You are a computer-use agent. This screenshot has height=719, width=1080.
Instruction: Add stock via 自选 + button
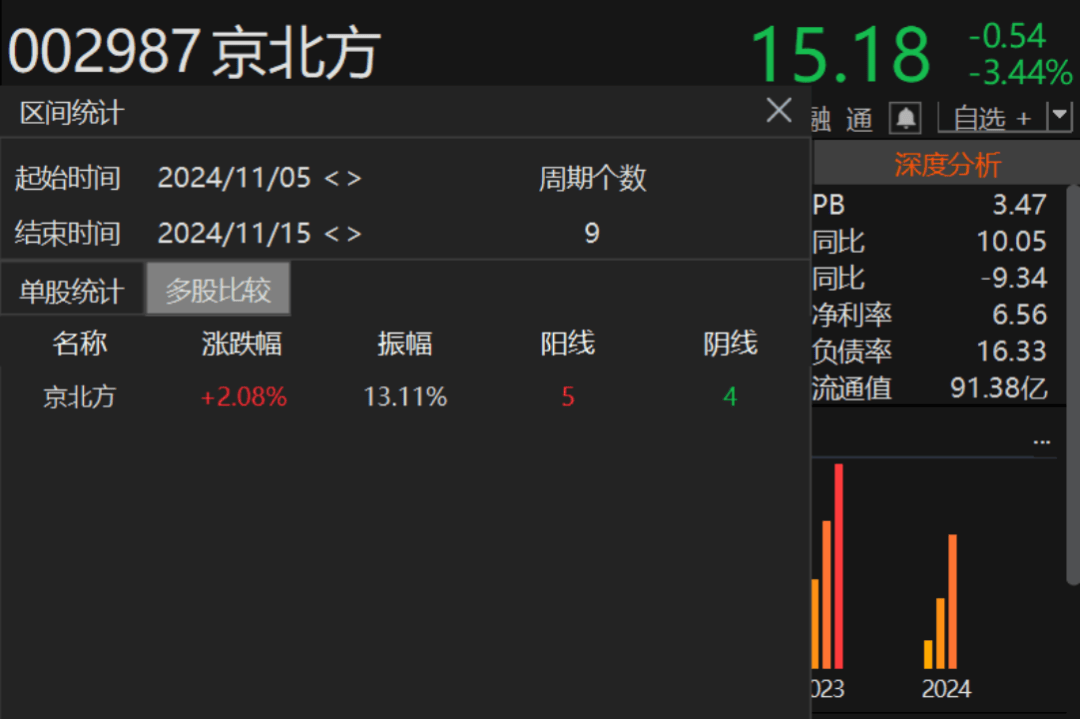pos(992,118)
